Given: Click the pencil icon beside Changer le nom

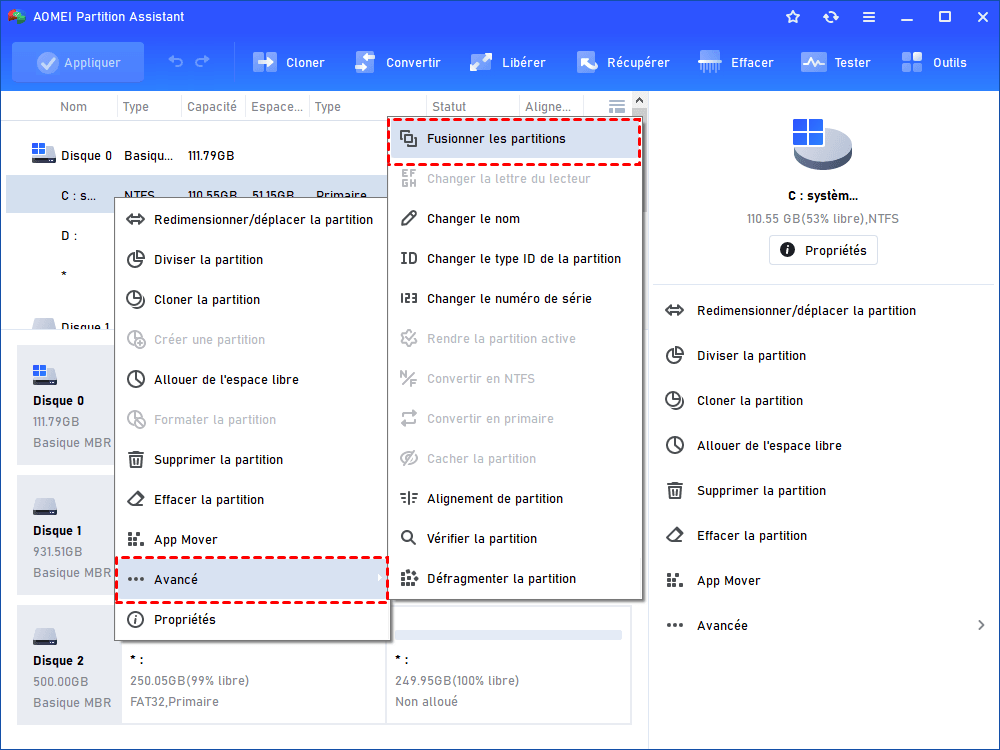Looking at the screenshot, I should [x=408, y=219].
